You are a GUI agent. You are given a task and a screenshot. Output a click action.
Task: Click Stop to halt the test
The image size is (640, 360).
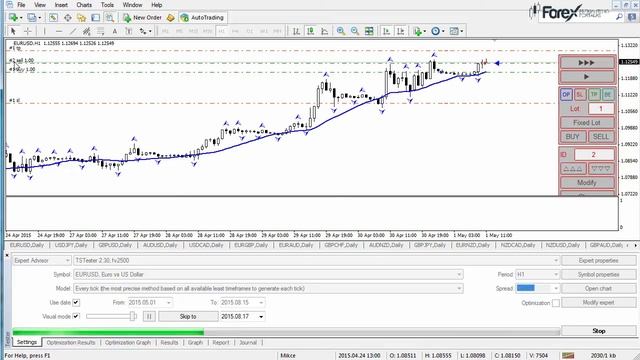(598, 331)
